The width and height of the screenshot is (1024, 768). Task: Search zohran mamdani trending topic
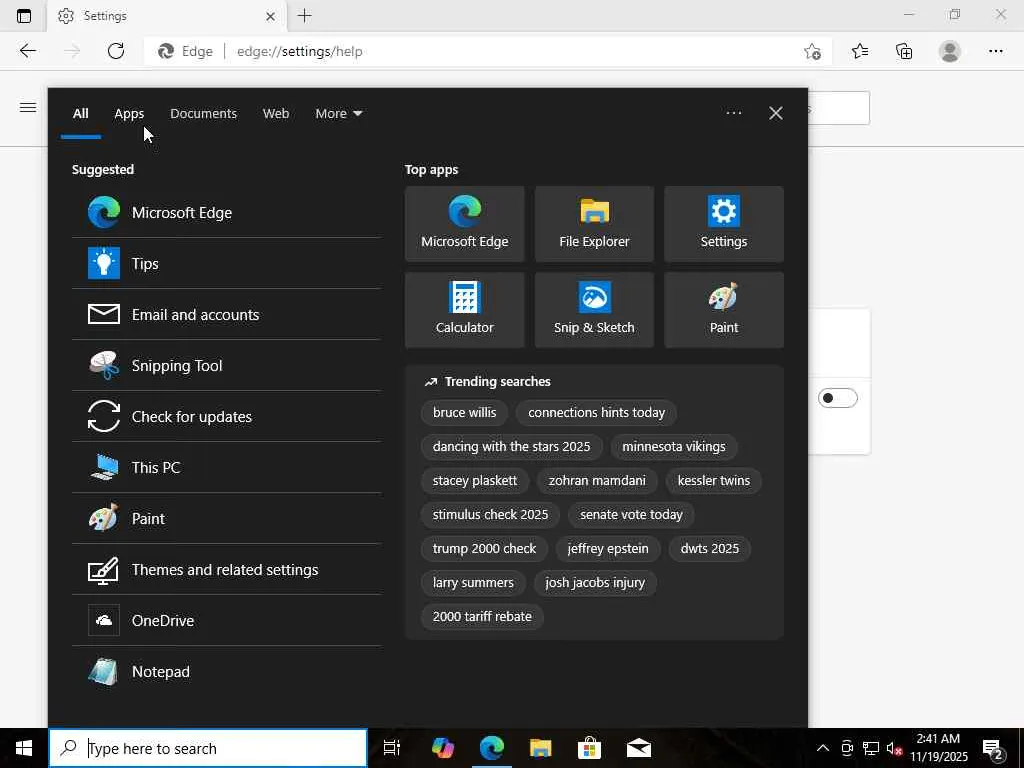[597, 481]
